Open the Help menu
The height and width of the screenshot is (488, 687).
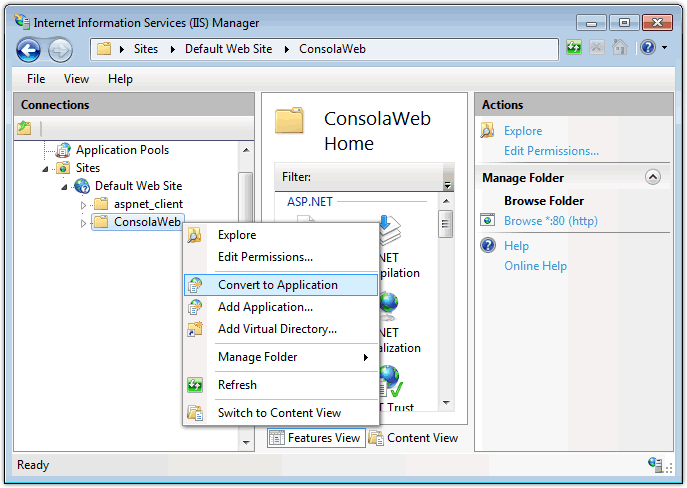point(120,79)
